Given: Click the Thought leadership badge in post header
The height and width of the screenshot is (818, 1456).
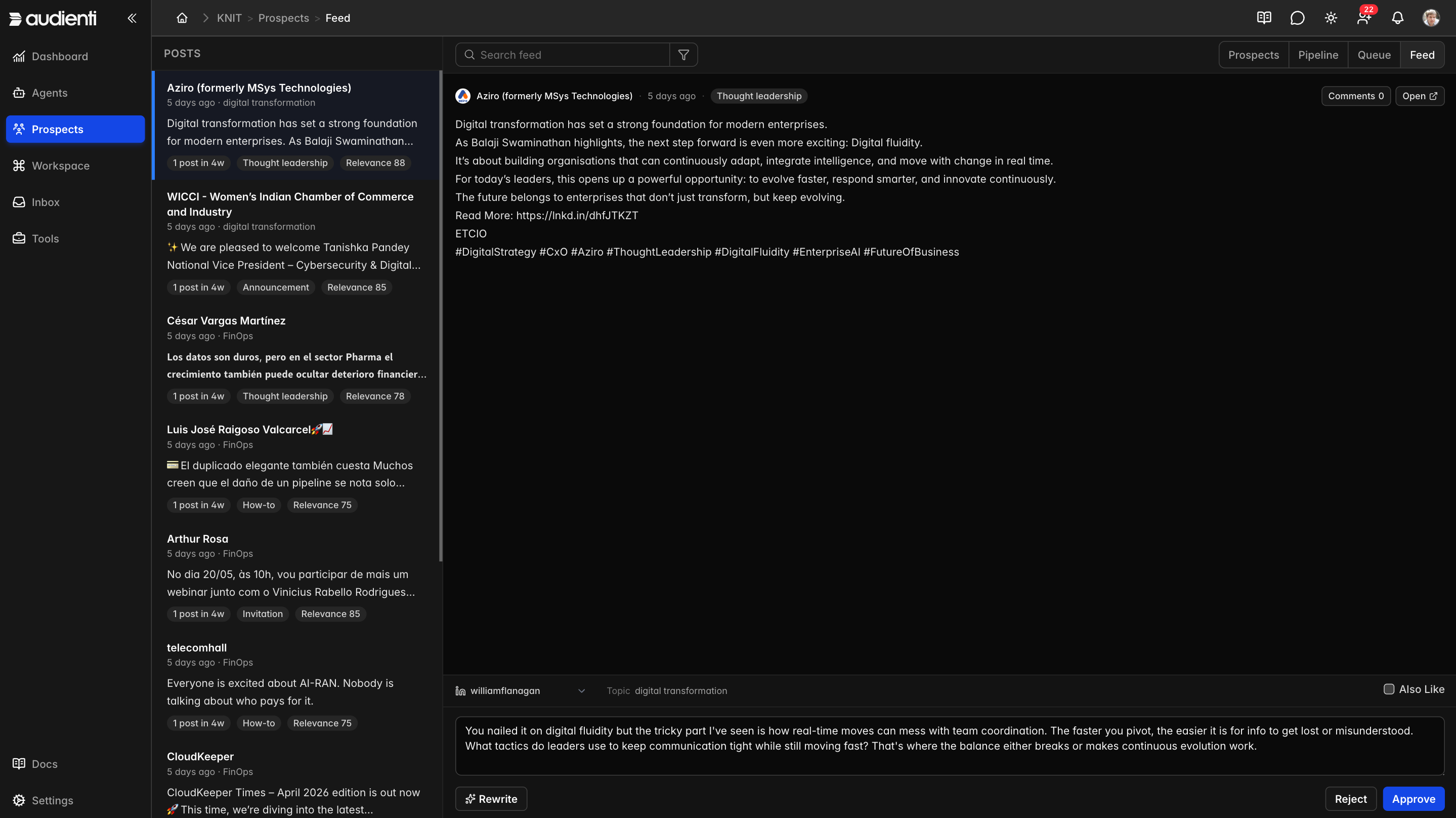Looking at the screenshot, I should tap(758, 96).
